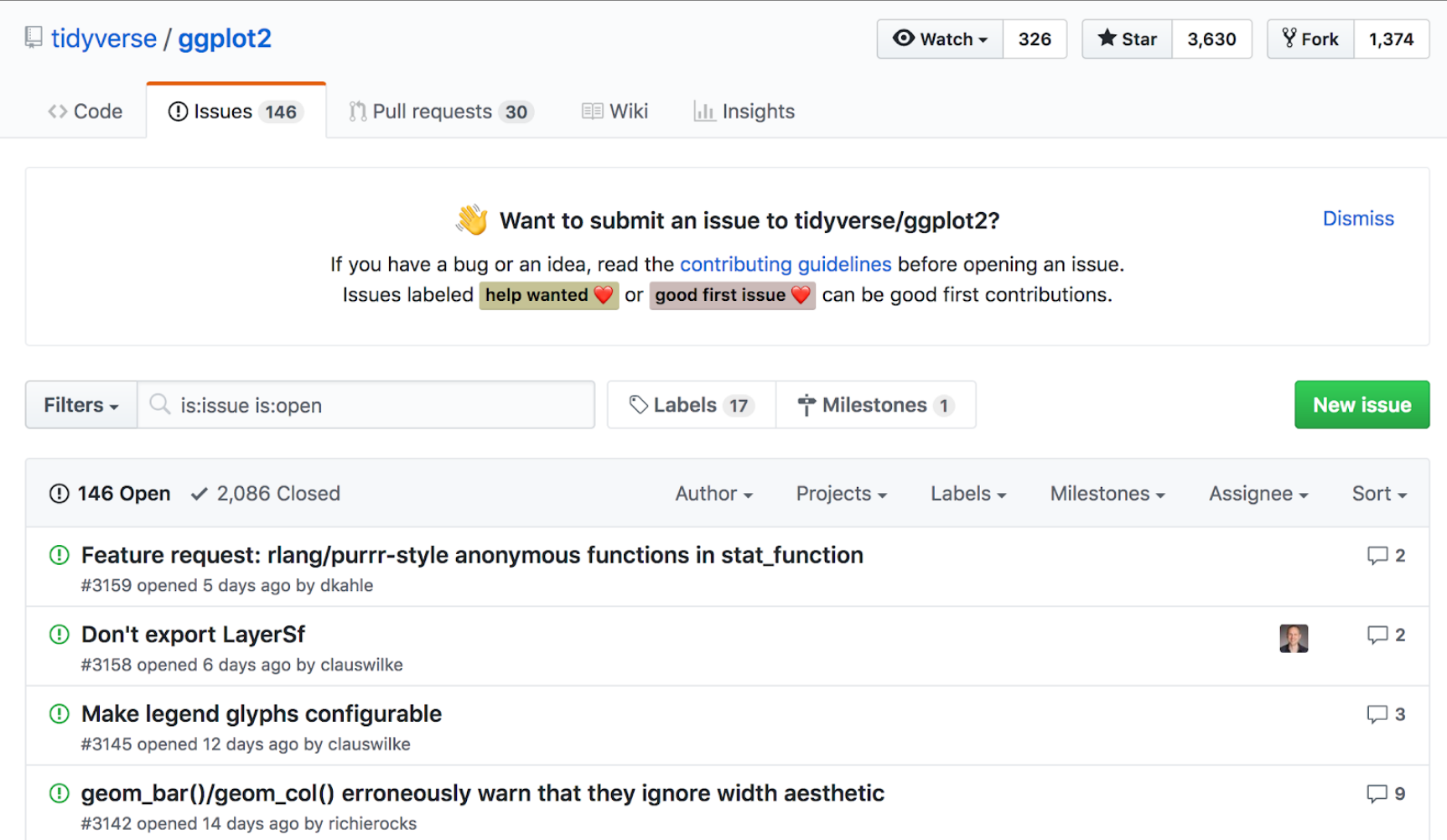1447x840 pixels.
Task: Show the 2,086 Closed issues
Action: coord(266,494)
